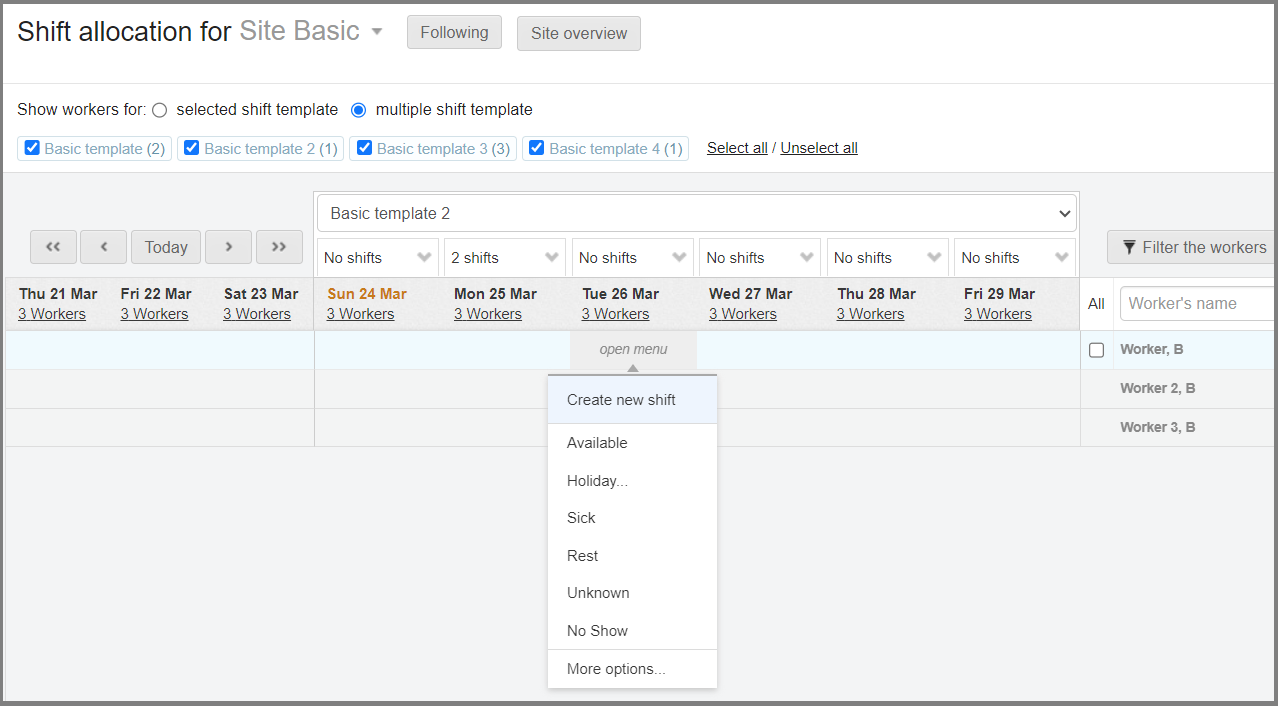Viewport: 1278px width, 706px height.
Task: Jump forward with the double-right arrow button
Action: [279, 247]
